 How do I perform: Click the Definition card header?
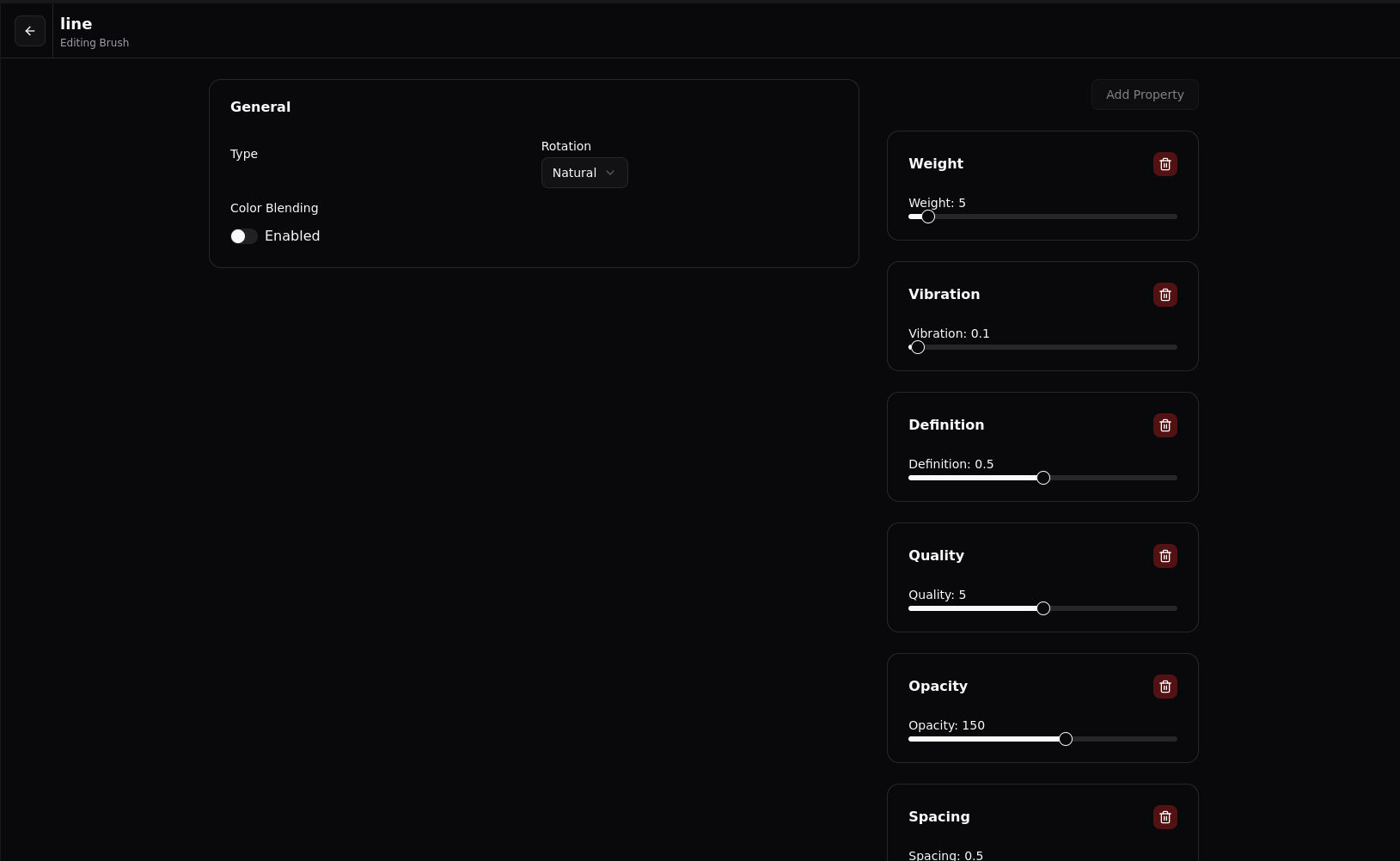click(946, 425)
